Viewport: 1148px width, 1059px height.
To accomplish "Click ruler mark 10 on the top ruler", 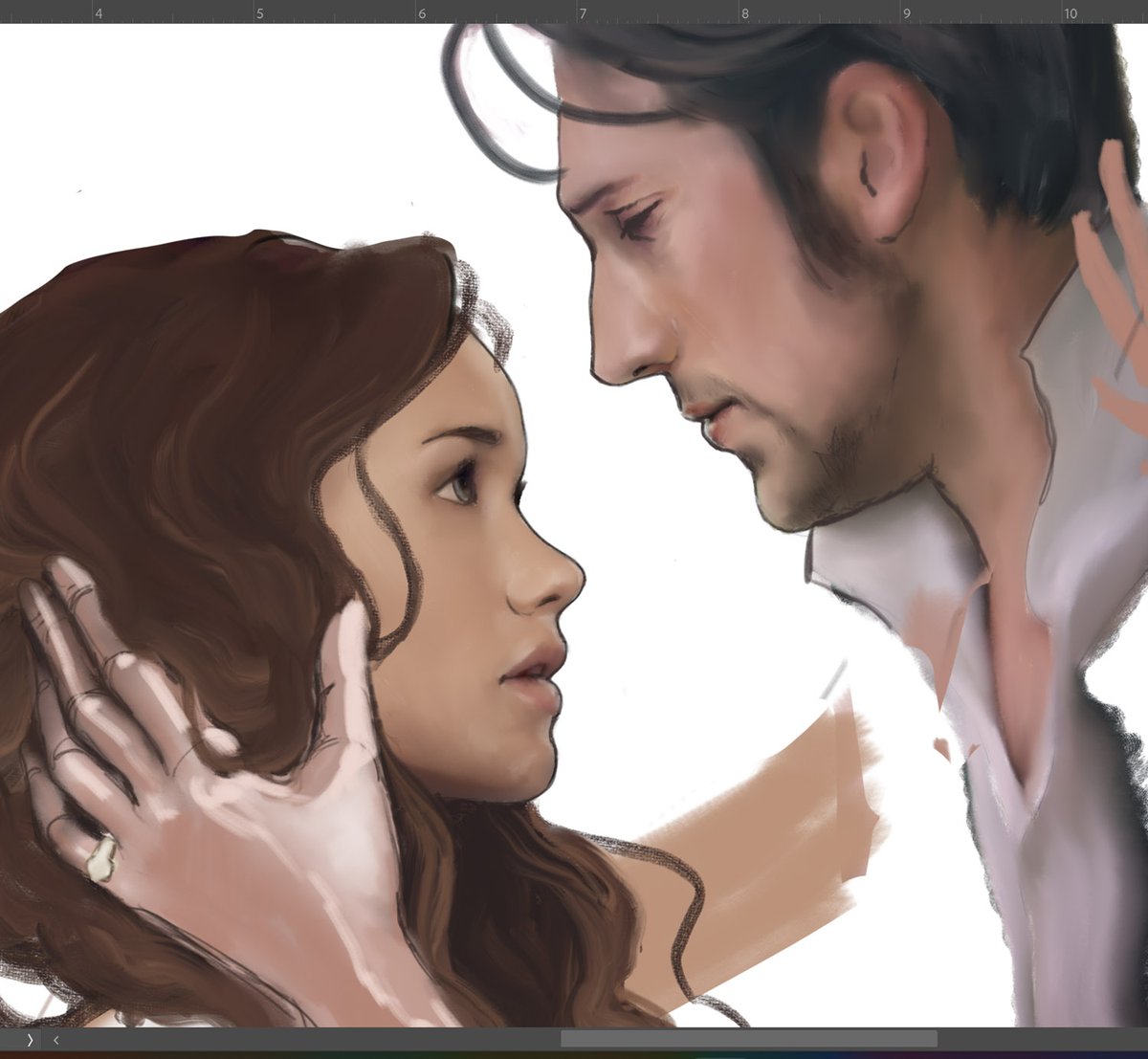I will coord(1071,13).
